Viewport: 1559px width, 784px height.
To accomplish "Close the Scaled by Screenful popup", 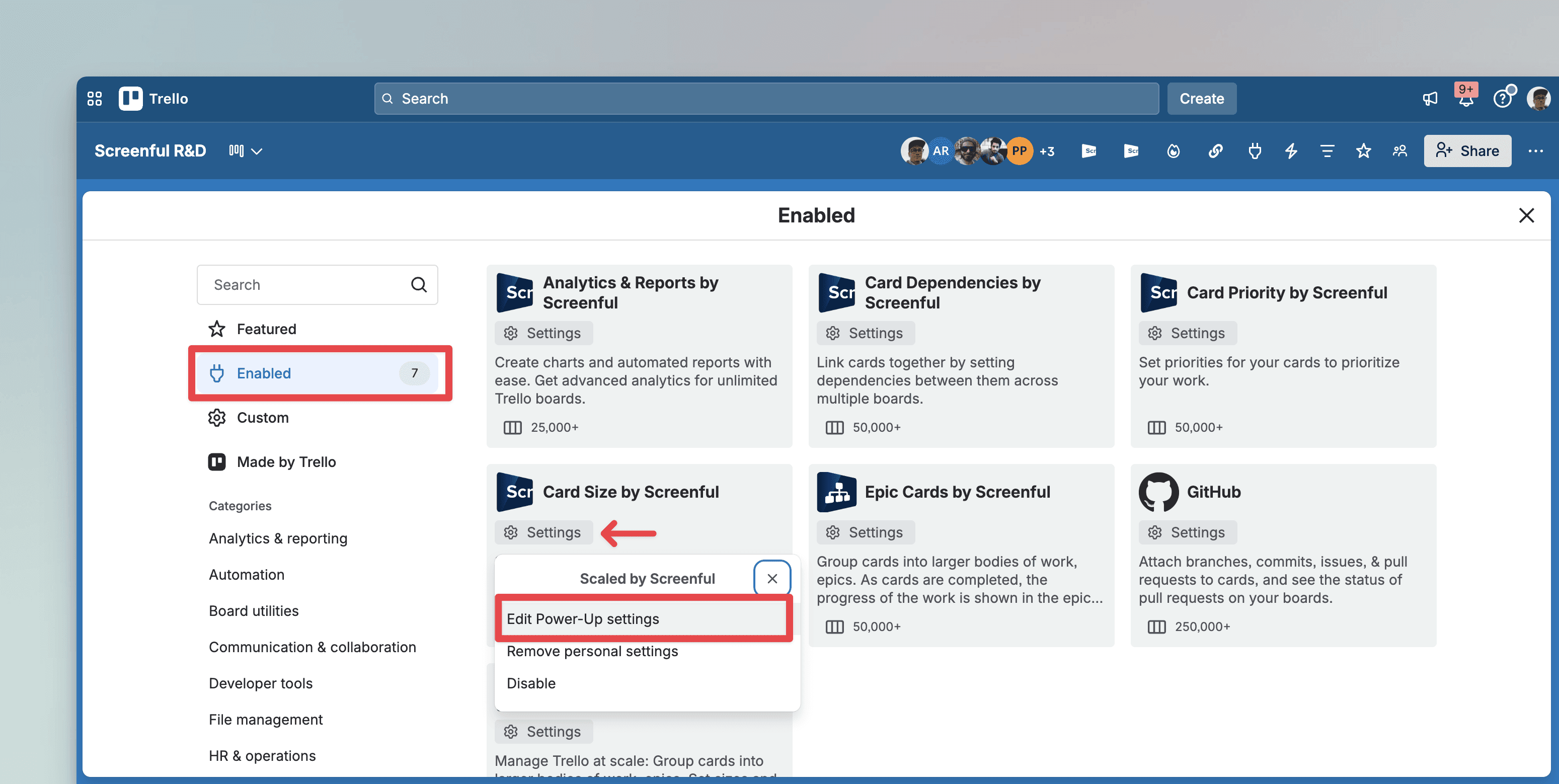I will pos(771,578).
